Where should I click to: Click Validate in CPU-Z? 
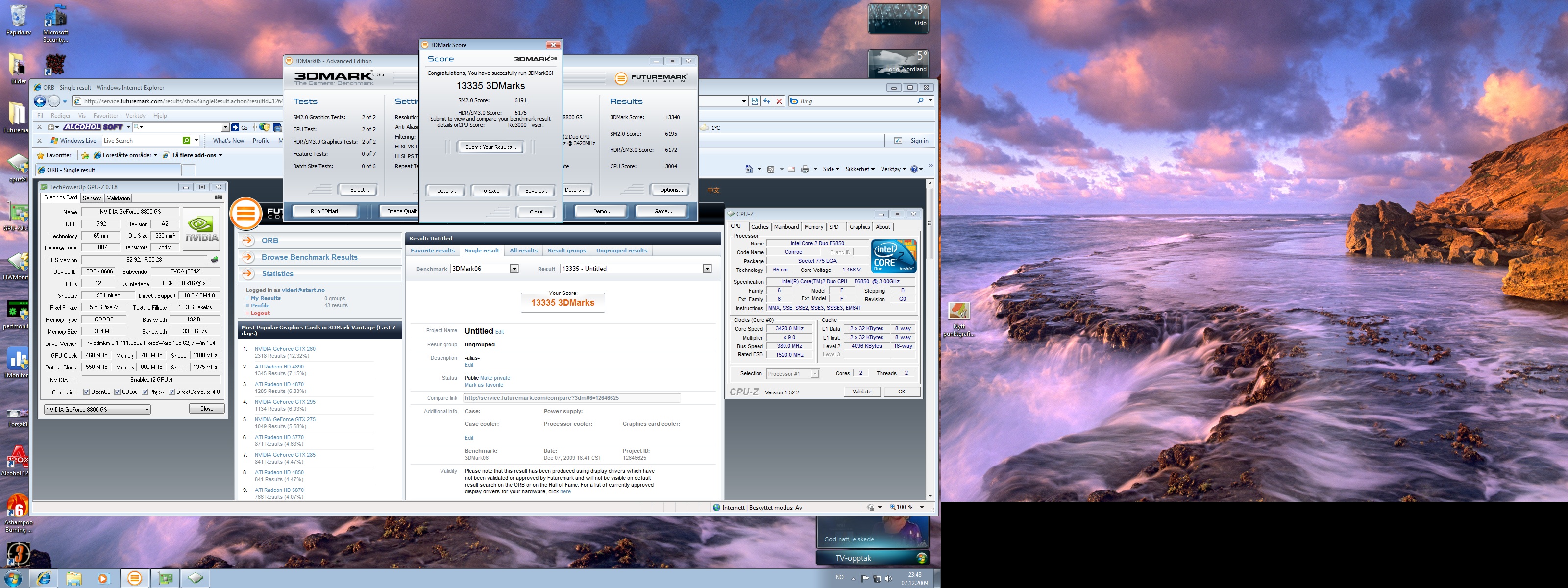[x=862, y=392]
